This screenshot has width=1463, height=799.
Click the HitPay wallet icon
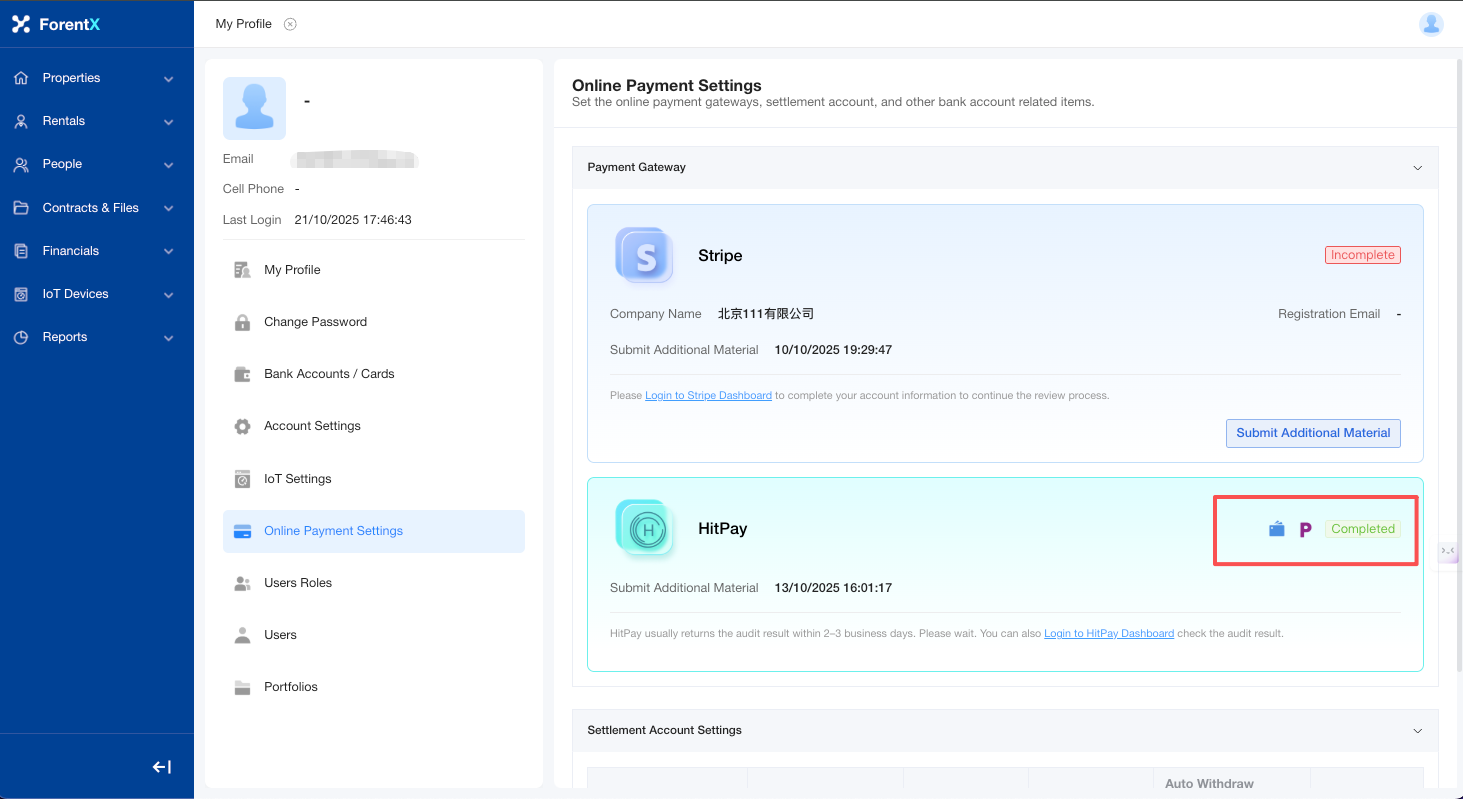pos(1276,530)
